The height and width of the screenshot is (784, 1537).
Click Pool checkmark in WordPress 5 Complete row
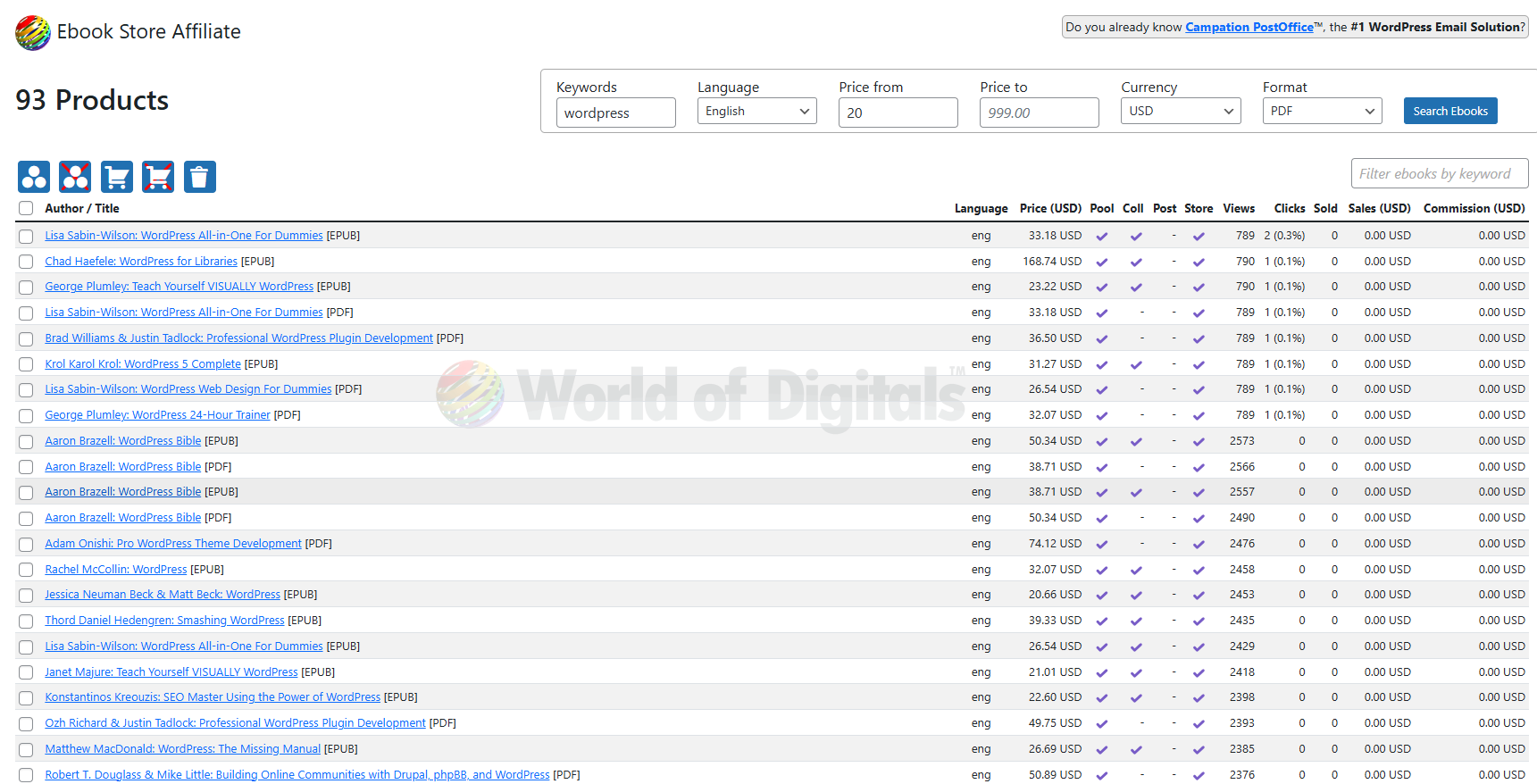pyautogui.click(x=1102, y=365)
